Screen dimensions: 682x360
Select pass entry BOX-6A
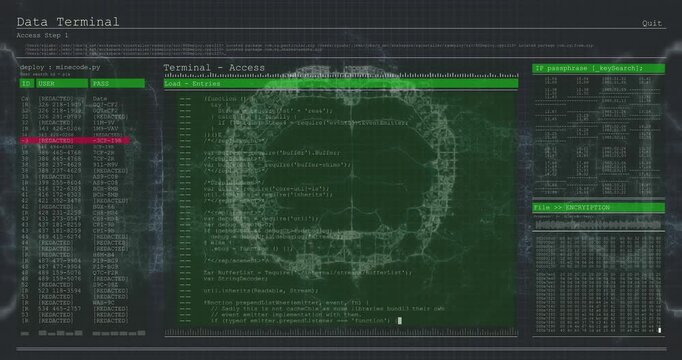coord(103,207)
